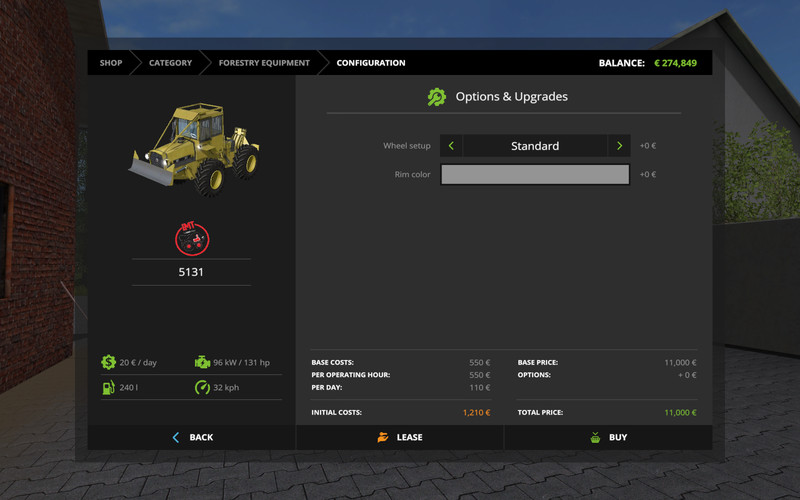Click the daily upkeep cost money icon
Screen dimensions: 800x500
click(108, 362)
